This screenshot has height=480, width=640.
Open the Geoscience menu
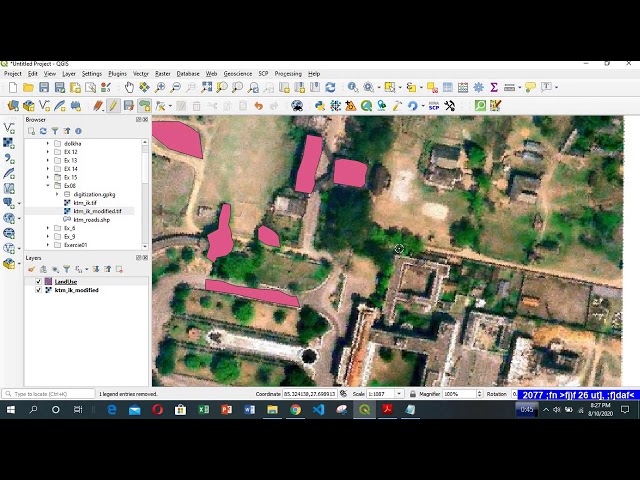click(238, 74)
